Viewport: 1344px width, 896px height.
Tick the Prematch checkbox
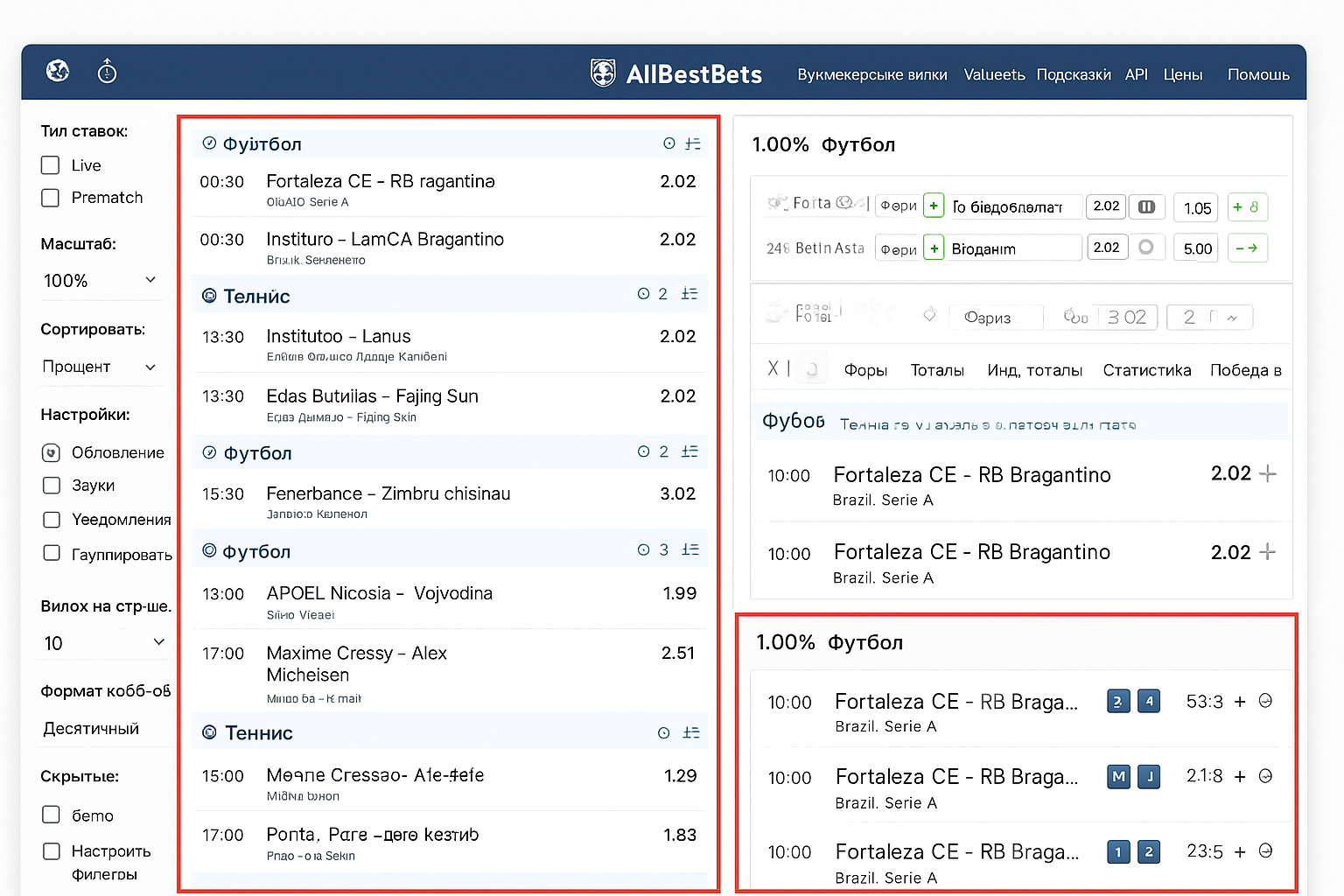coord(51,198)
